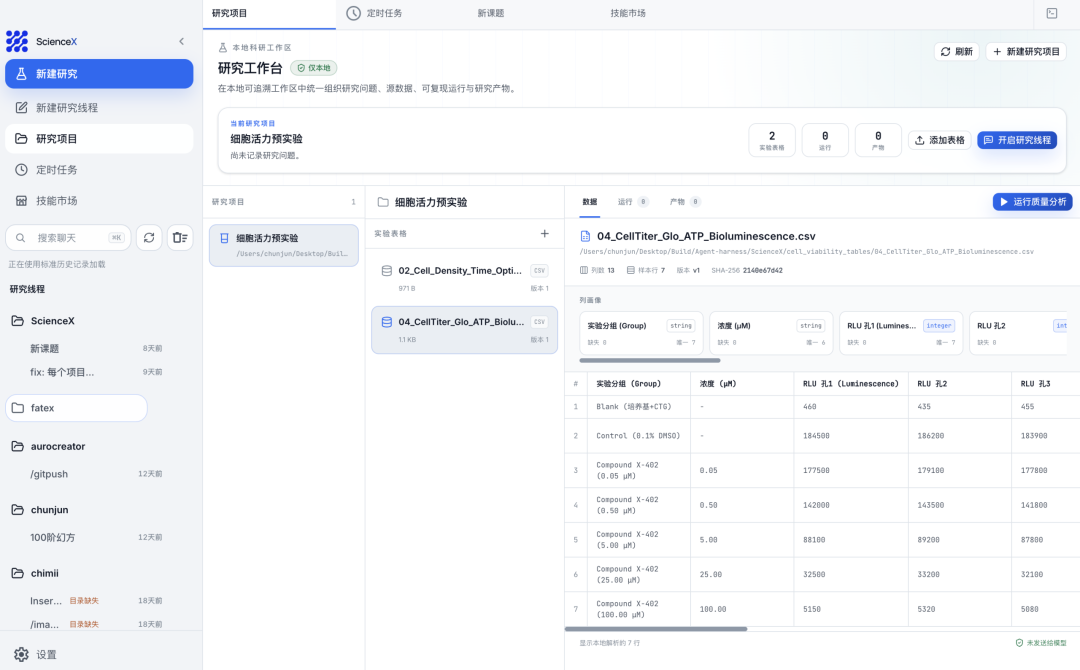Click the 搜索聊天 search field
Image resolution: width=1080 pixels, height=670 pixels.
point(68,238)
